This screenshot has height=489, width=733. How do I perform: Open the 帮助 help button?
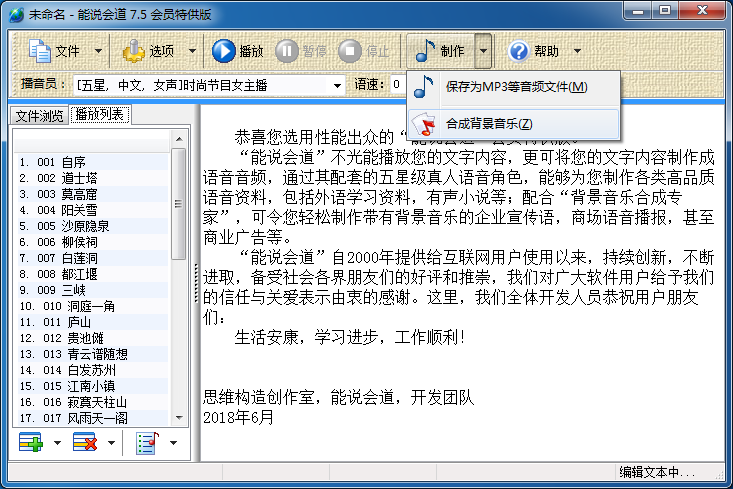coord(534,50)
